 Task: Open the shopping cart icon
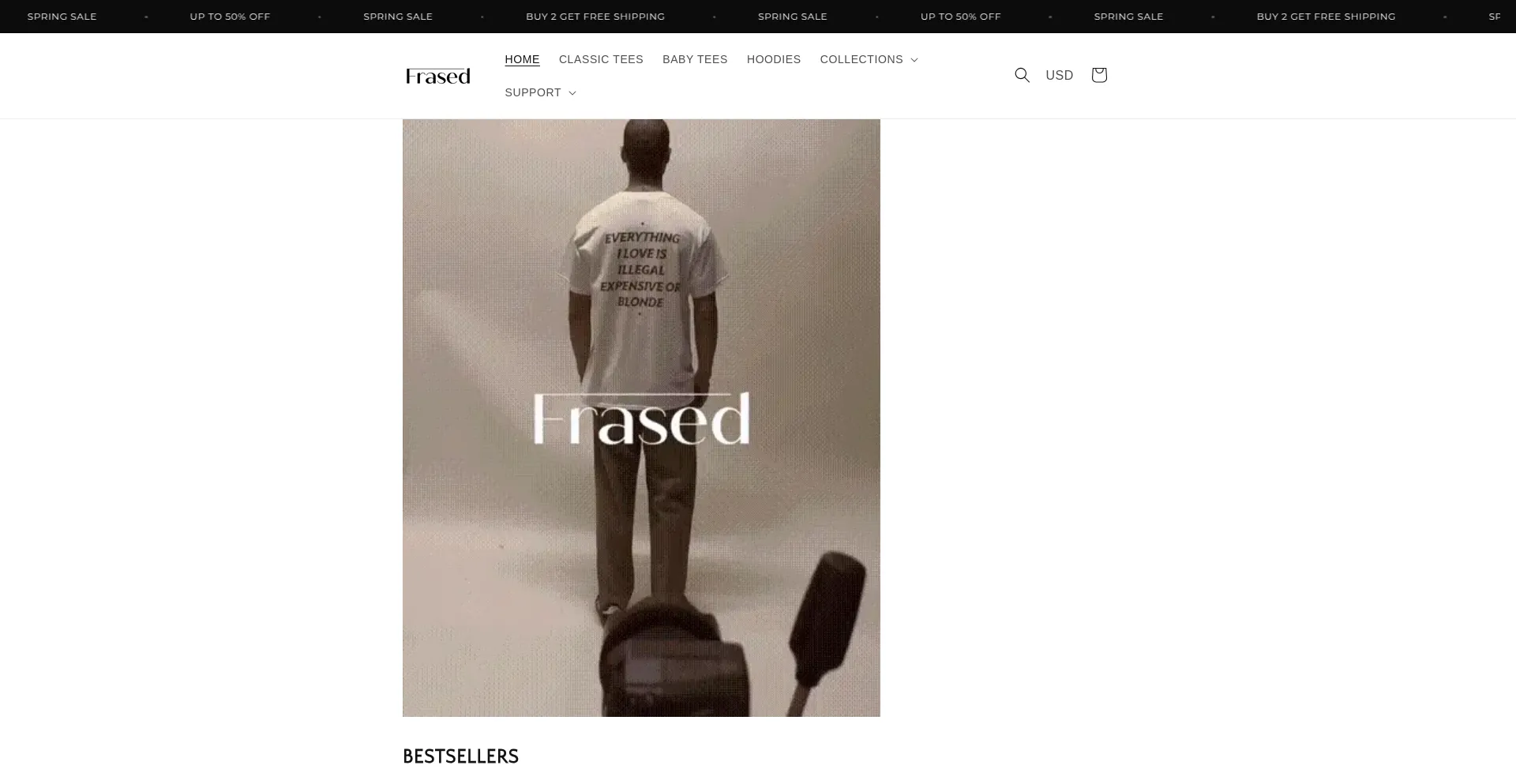(1098, 75)
